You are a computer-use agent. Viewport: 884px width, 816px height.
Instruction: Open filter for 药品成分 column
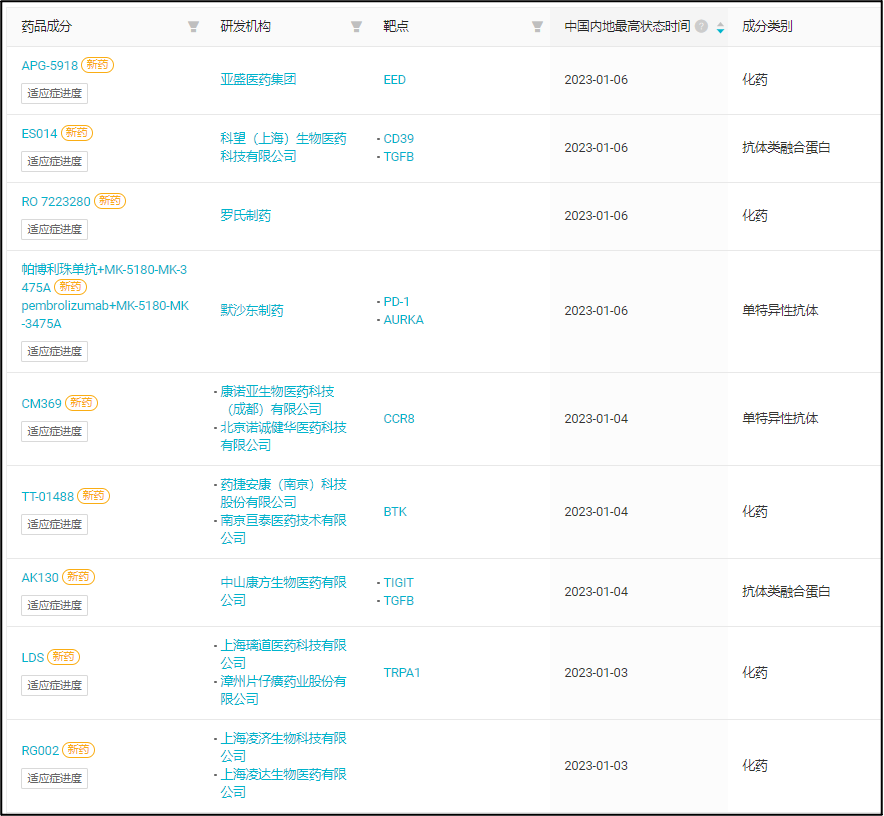click(x=193, y=27)
